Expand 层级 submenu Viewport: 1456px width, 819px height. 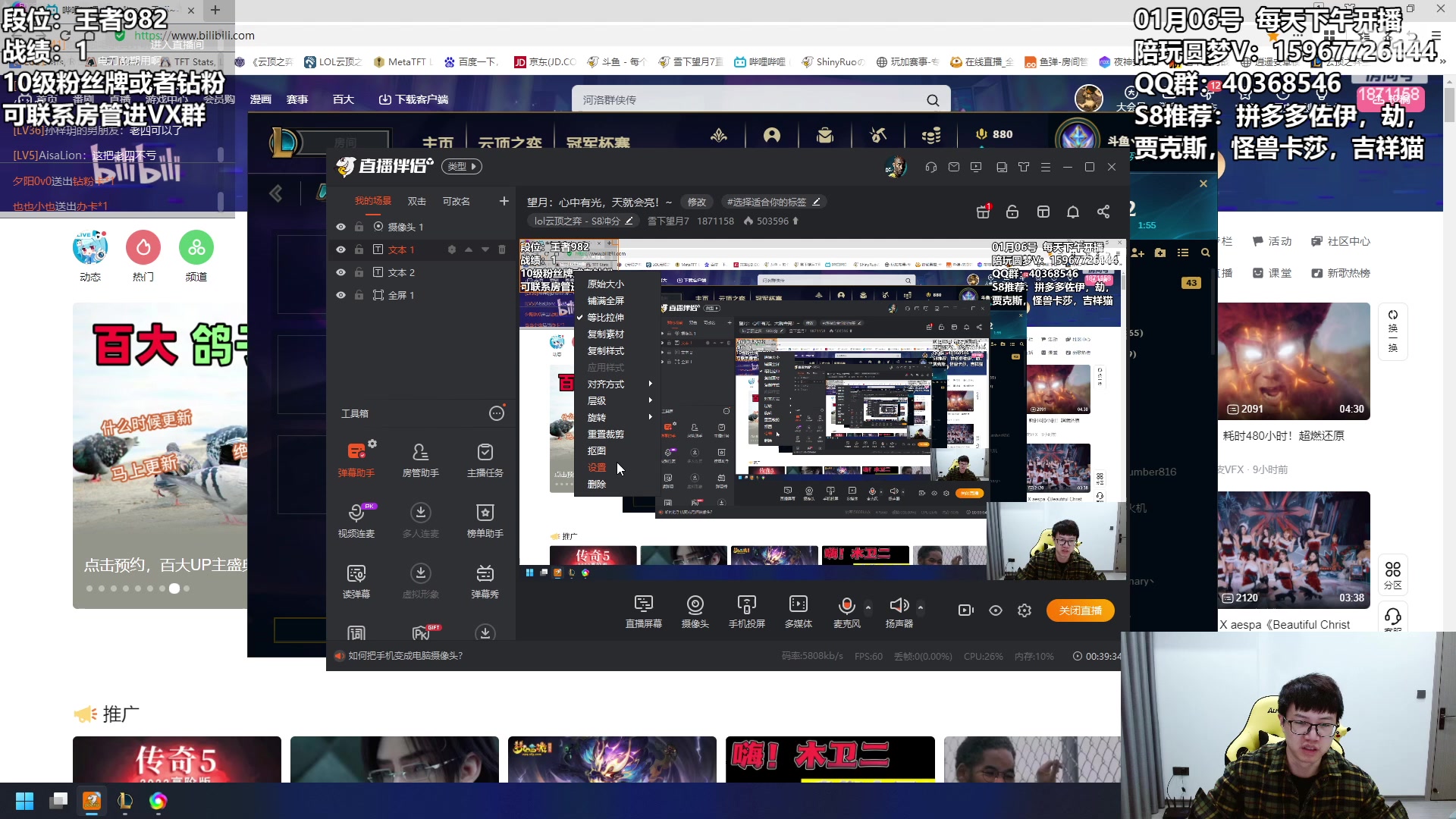tap(617, 401)
